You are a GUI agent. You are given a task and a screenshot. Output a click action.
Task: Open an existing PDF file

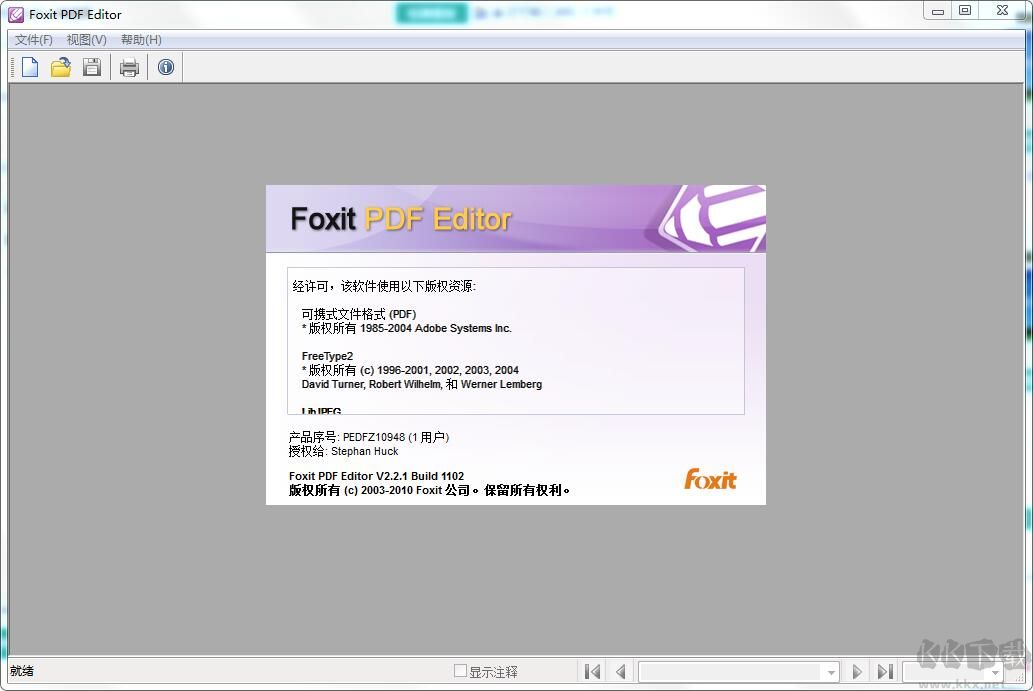60,66
